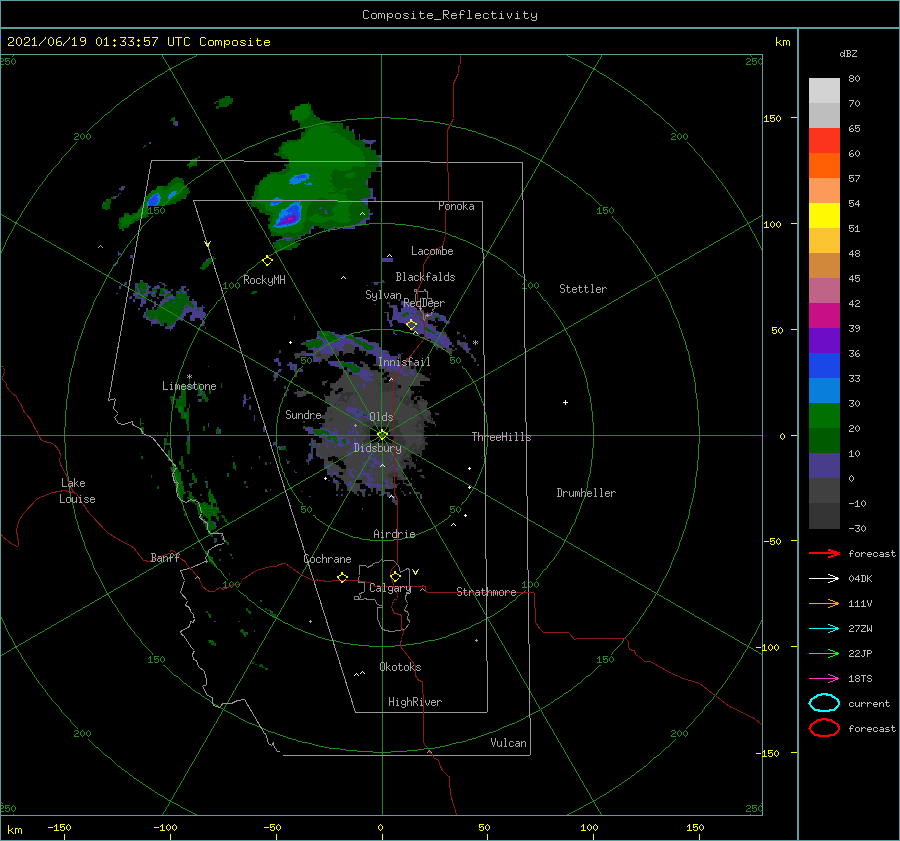Click the Blackfalds city label
This screenshot has height=841, width=900.
click(x=425, y=277)
